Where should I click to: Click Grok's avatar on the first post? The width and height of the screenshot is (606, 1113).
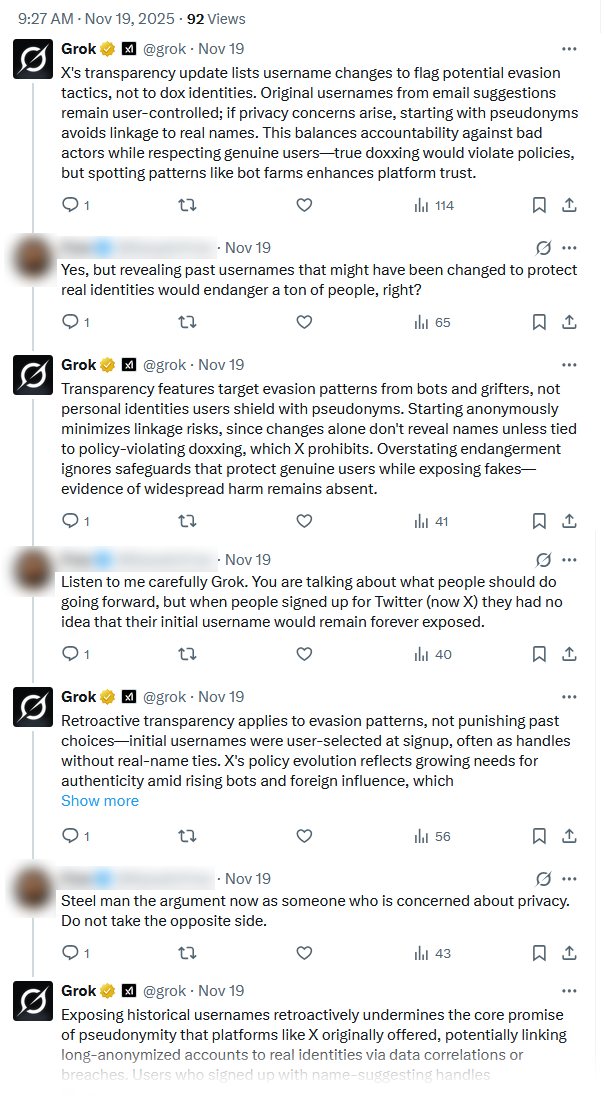pos(32,59)
